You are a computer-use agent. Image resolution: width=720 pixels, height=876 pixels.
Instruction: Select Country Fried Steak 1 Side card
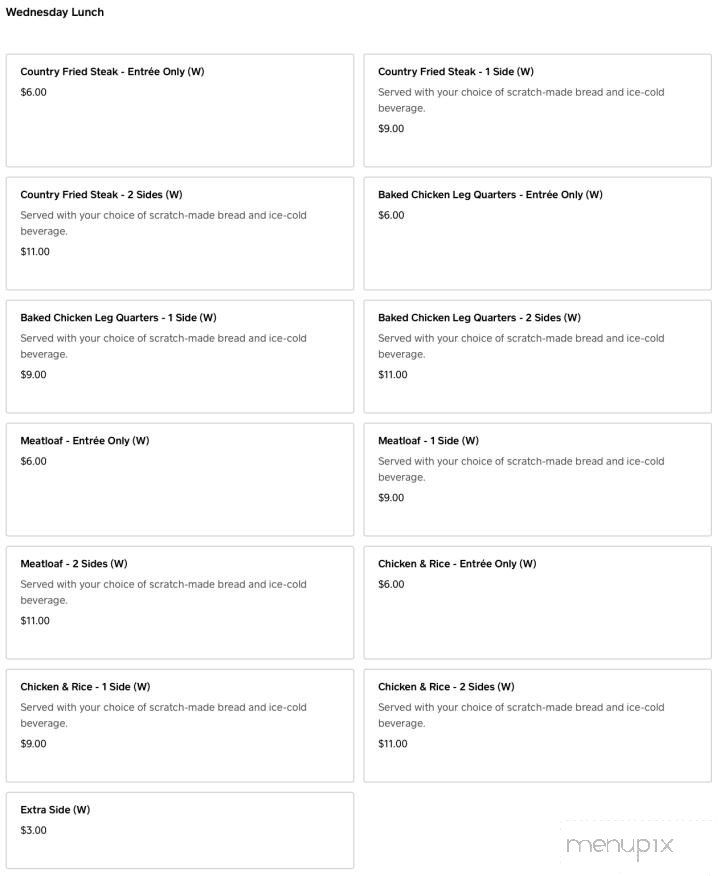pos(537,110)
